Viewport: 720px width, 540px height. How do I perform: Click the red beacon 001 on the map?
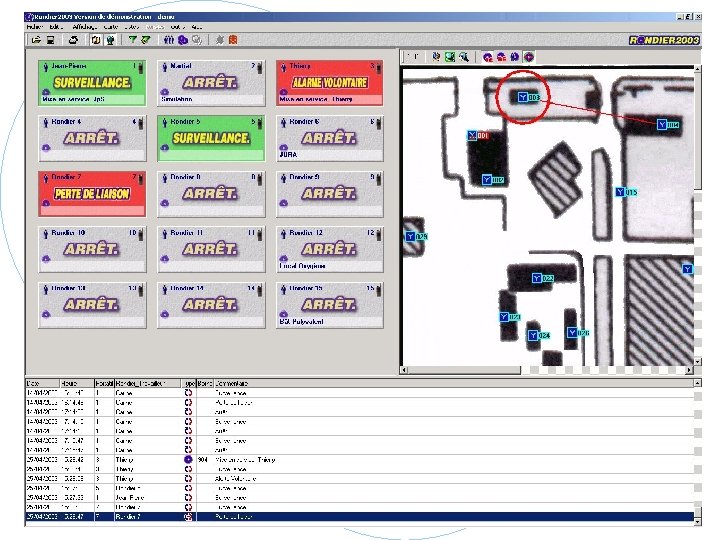[x=478, y=135]
